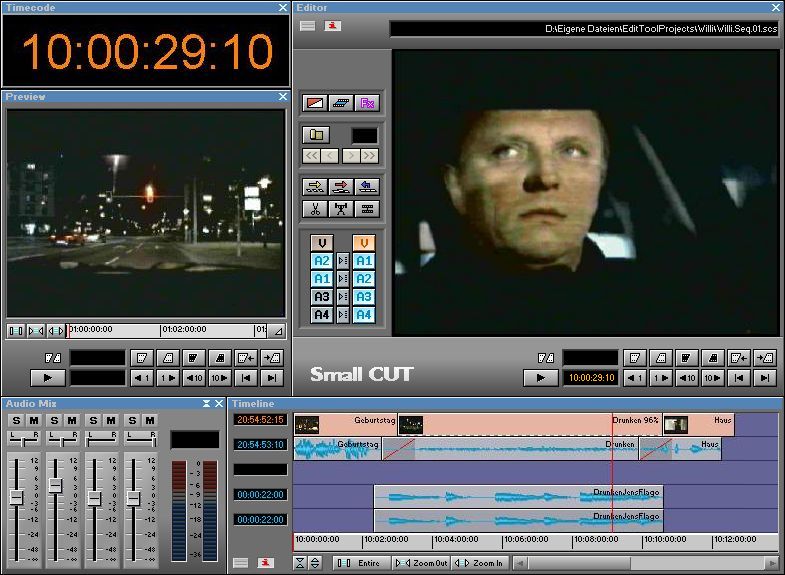Expand the Preview ruler corner triangle
Image resolution: width=785 pixels, height=575 pixels.
pyautogui.click(x=277, y=331)
